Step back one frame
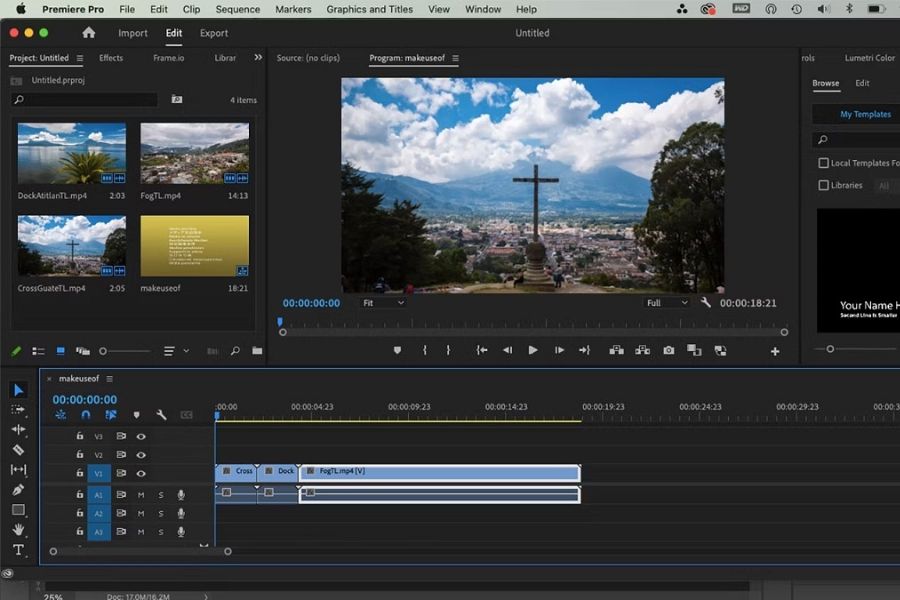 pyautogui.click(x=507, y=350)
